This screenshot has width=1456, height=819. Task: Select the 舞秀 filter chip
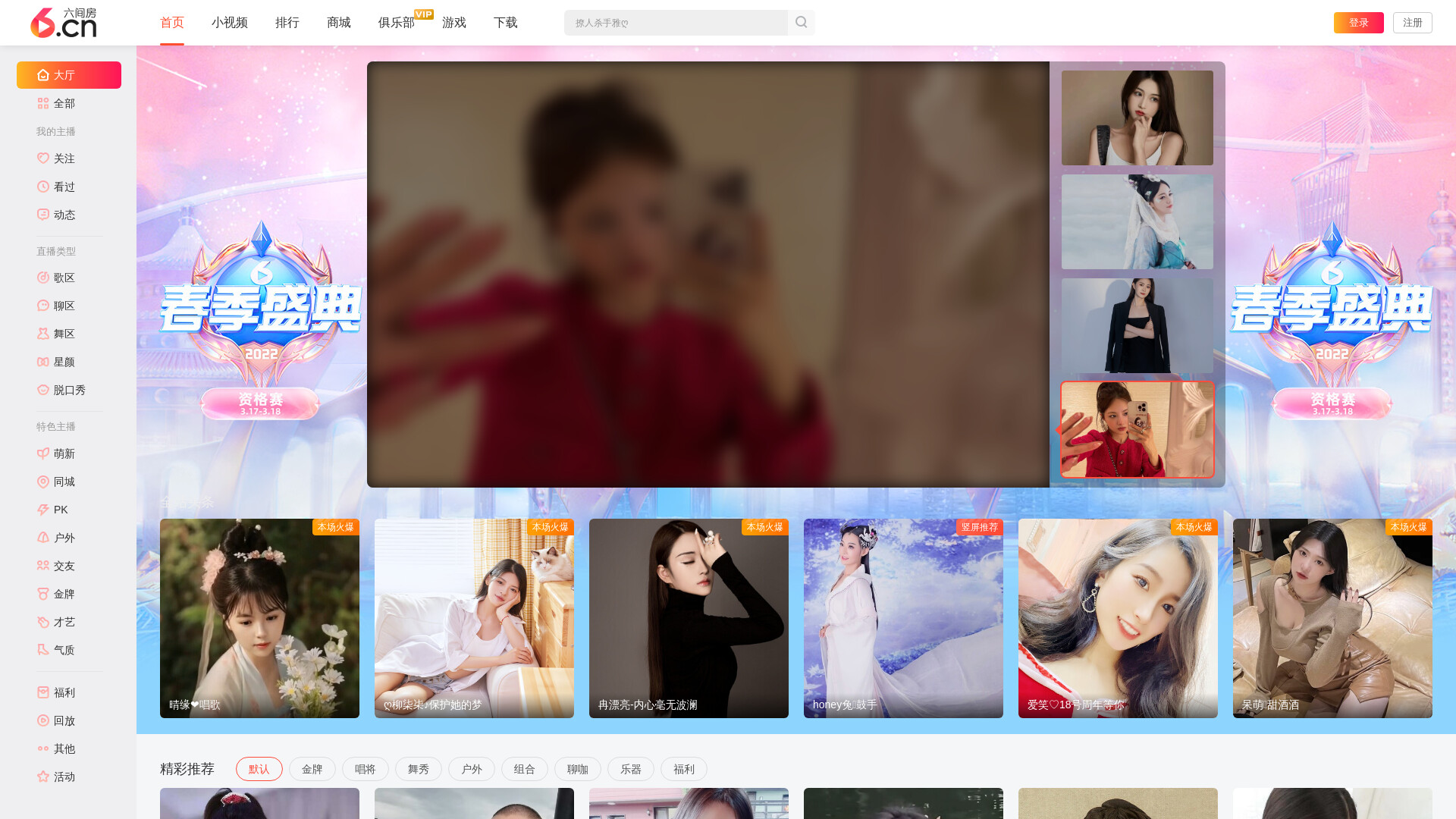(419, 769)
